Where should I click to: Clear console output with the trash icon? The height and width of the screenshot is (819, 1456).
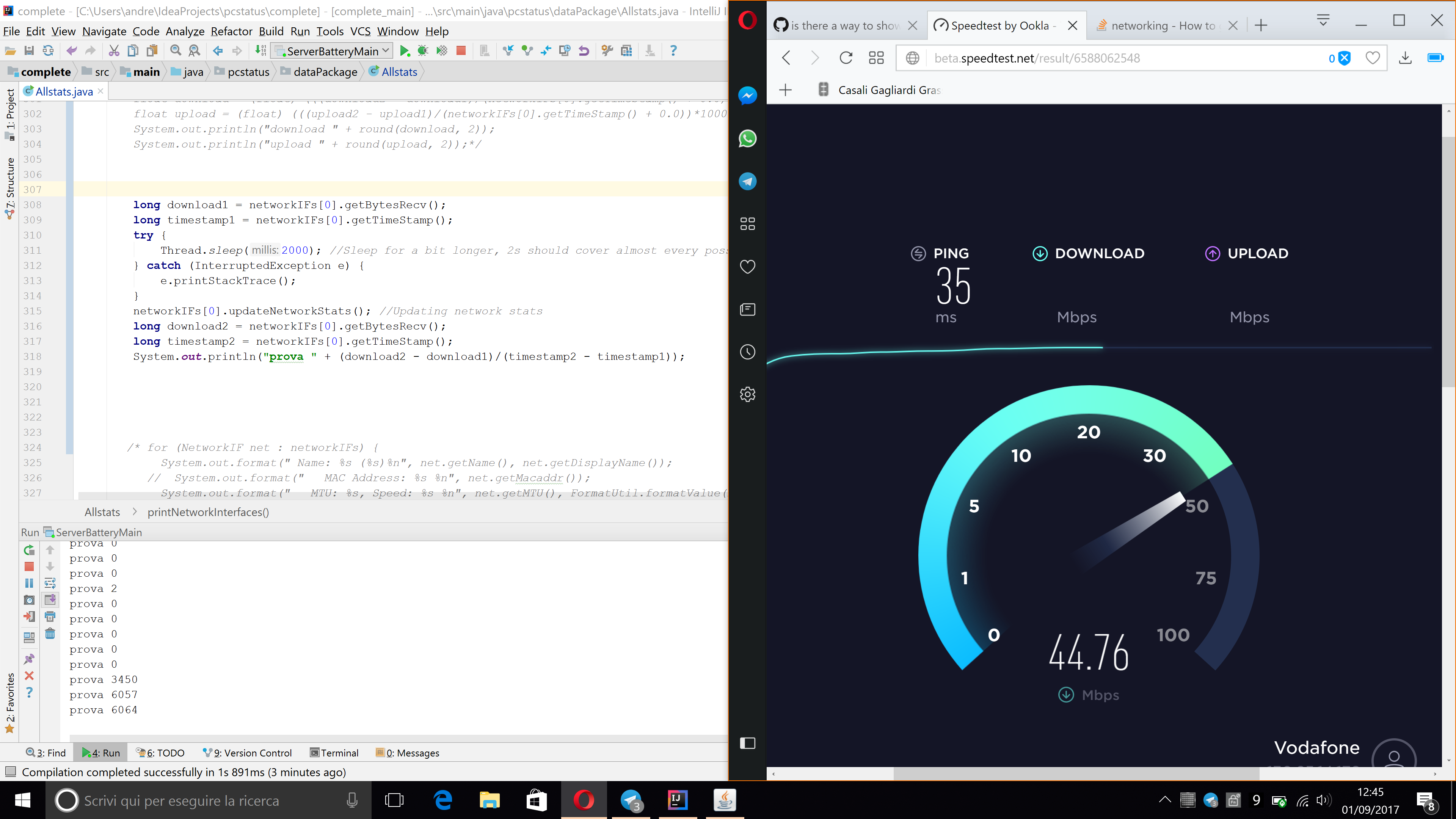[x=50, y=634]
